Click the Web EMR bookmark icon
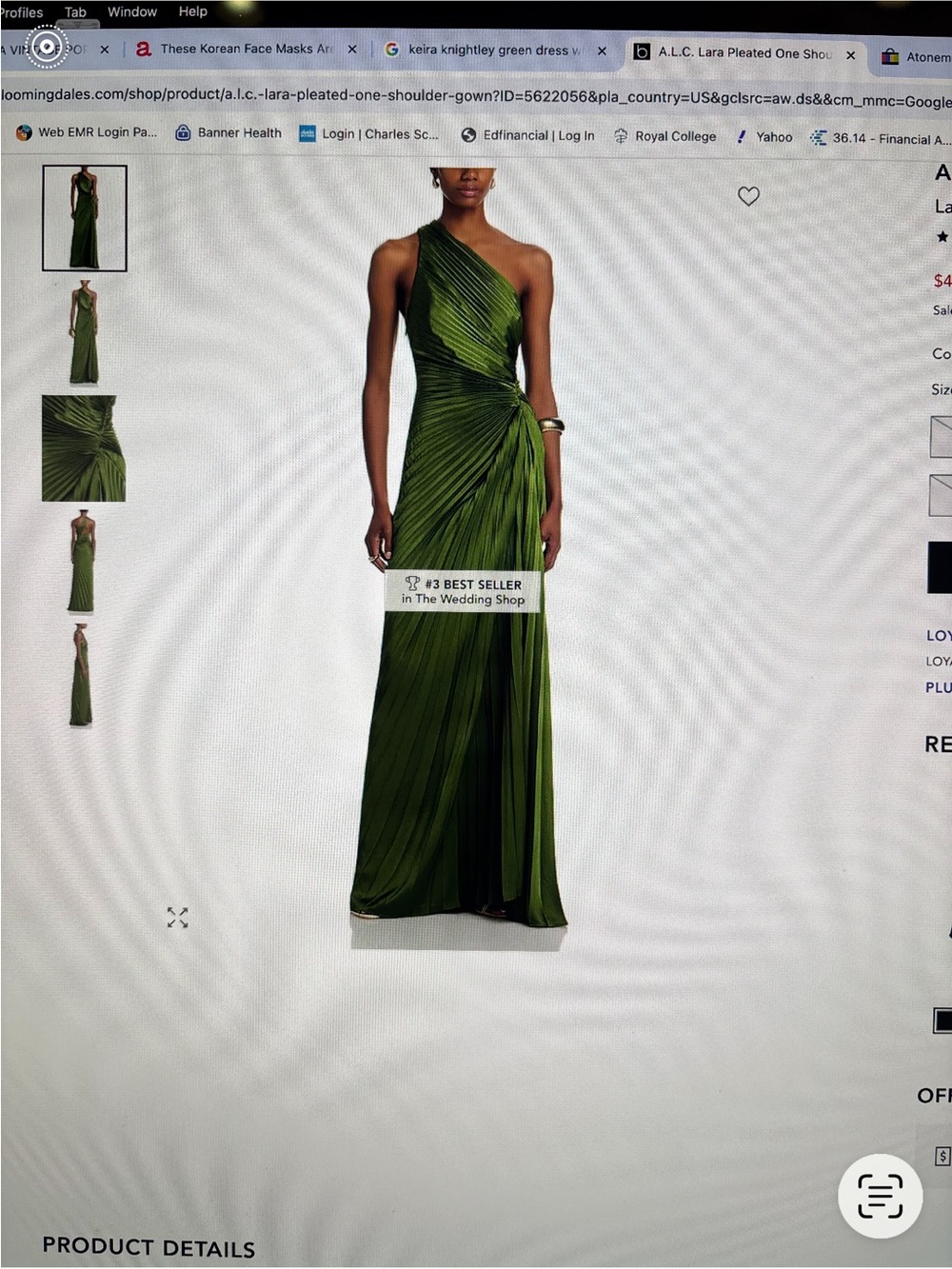Screen dimensions: 952x1269 [24, 132]
